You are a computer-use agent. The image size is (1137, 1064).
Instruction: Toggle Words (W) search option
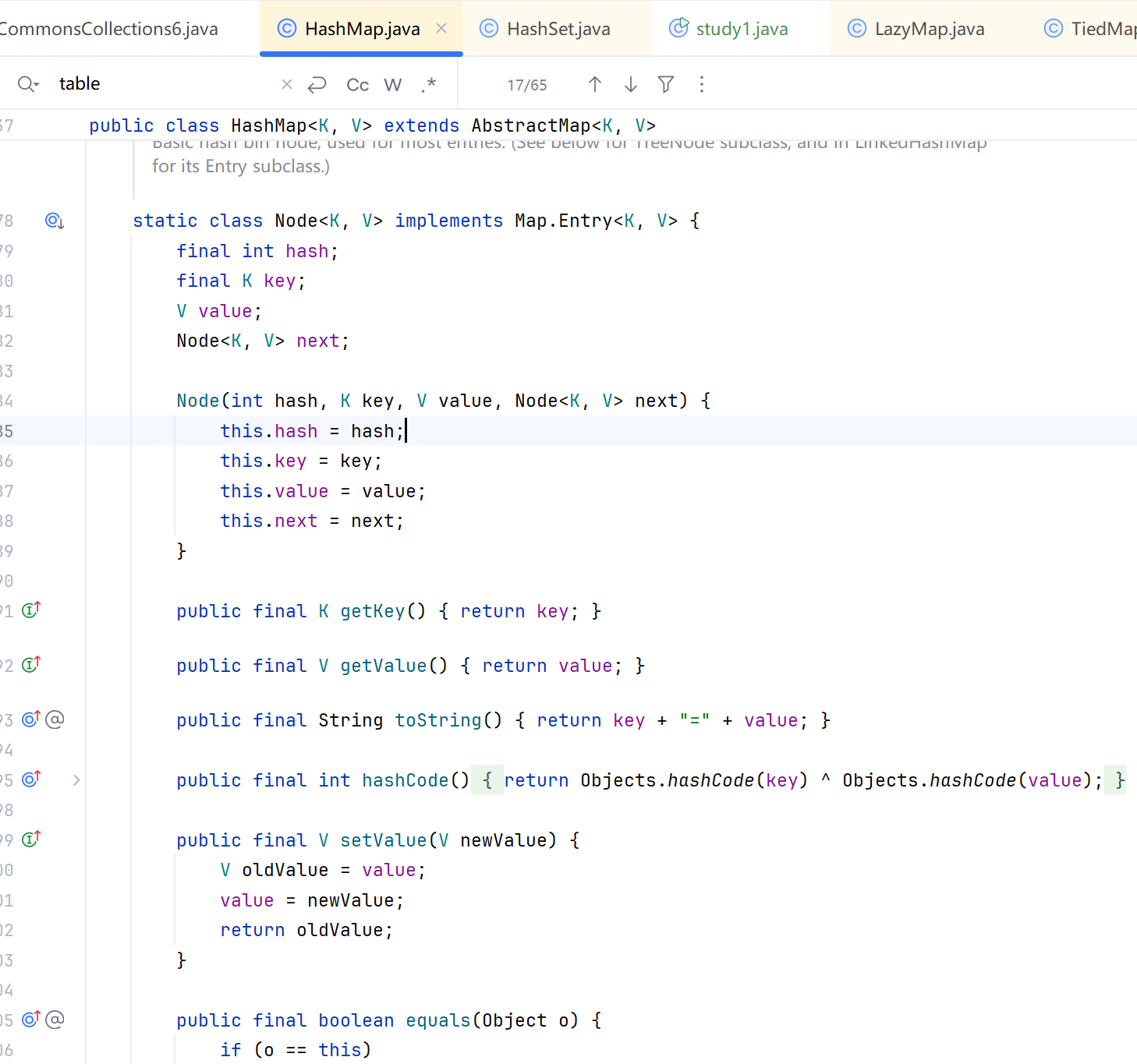[x=393, y=84]
